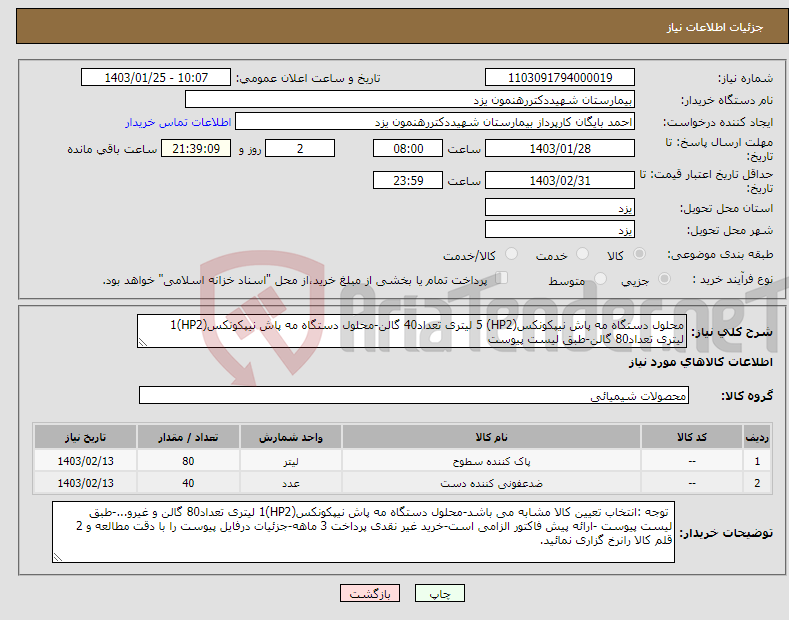
Task: Click the بازگشت (back) button
Action: pos(370,593)
